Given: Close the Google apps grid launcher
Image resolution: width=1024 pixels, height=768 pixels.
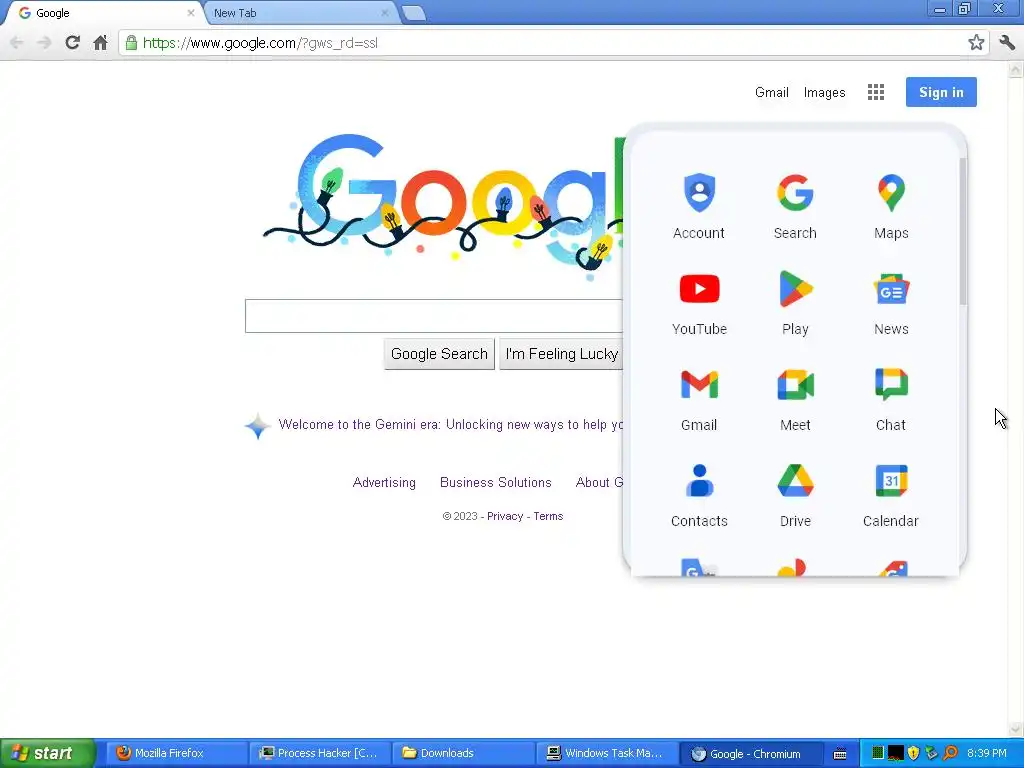Looking at the screenshot, I should pos(876,92).
